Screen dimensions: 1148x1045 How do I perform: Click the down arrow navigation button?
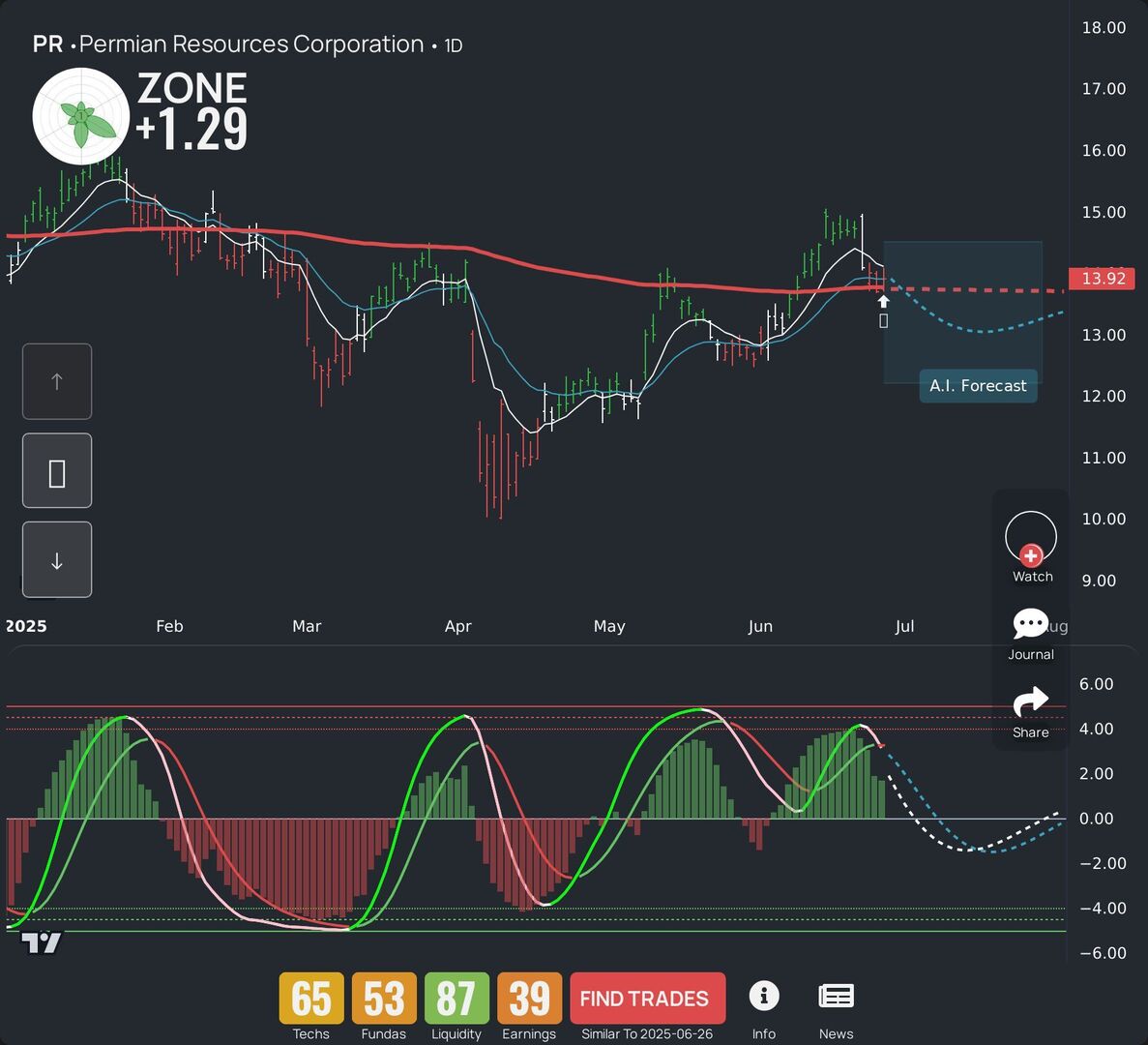coord(57,560)
